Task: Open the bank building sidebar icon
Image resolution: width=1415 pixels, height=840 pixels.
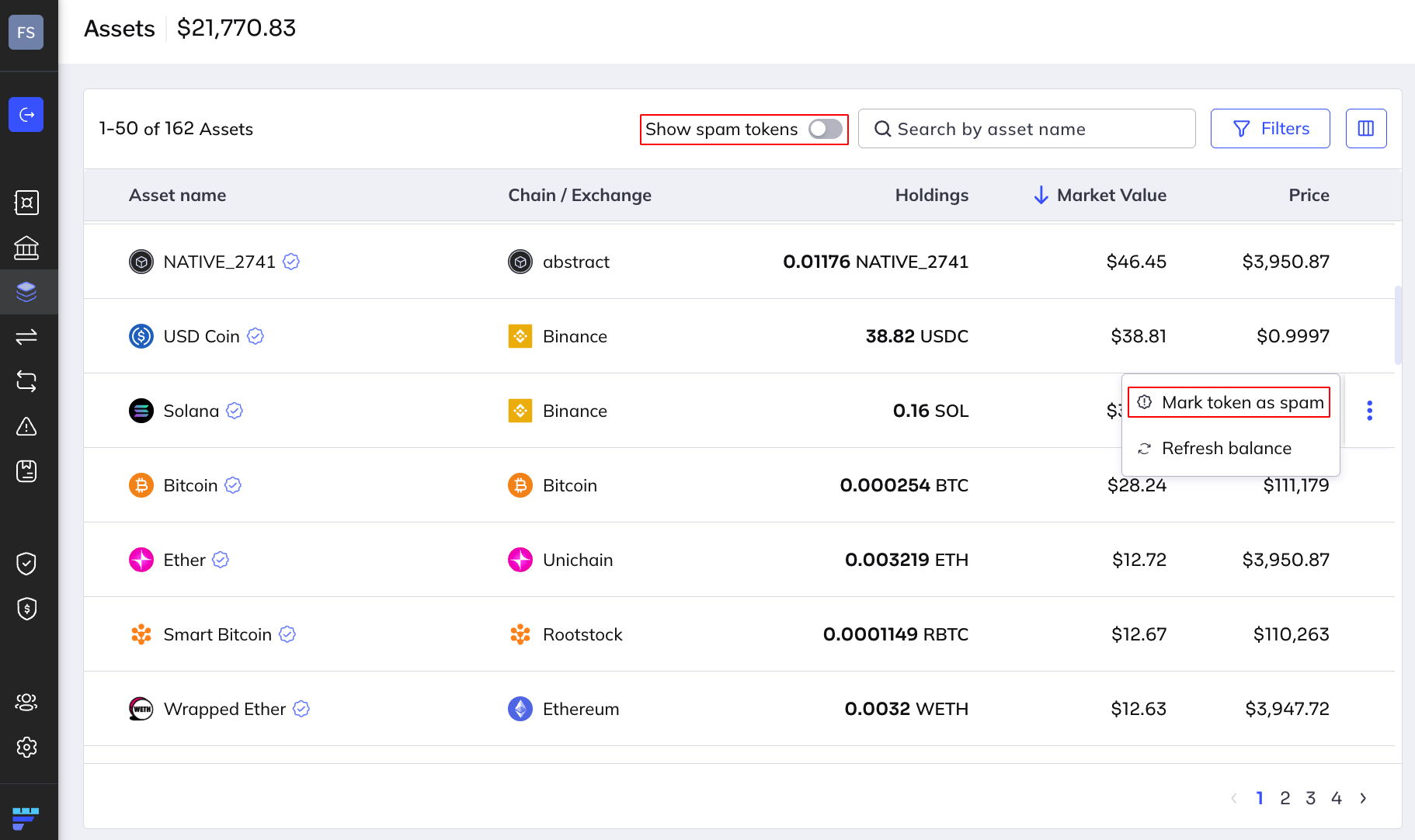Action: tap(26, 248)
